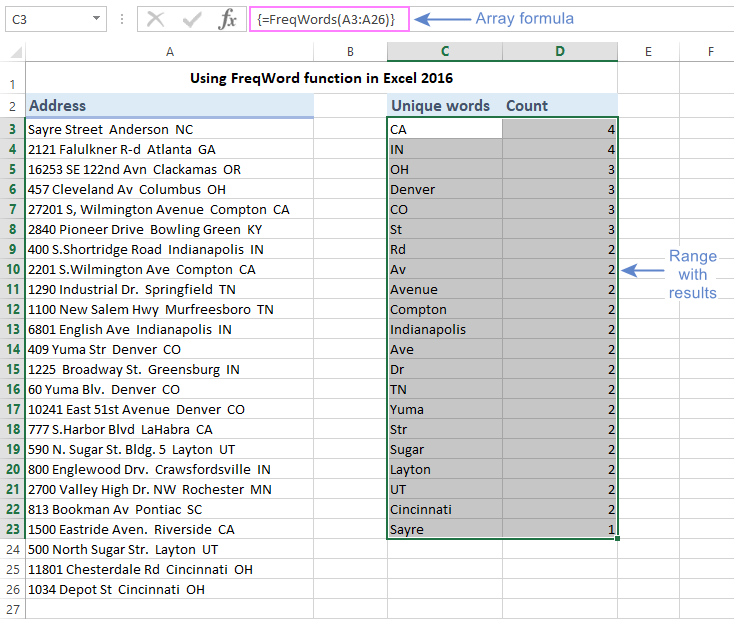
Task: Click unique word cell 'Indianapolis' in column C
Action: pyautogui.click(x=445, y=329)
